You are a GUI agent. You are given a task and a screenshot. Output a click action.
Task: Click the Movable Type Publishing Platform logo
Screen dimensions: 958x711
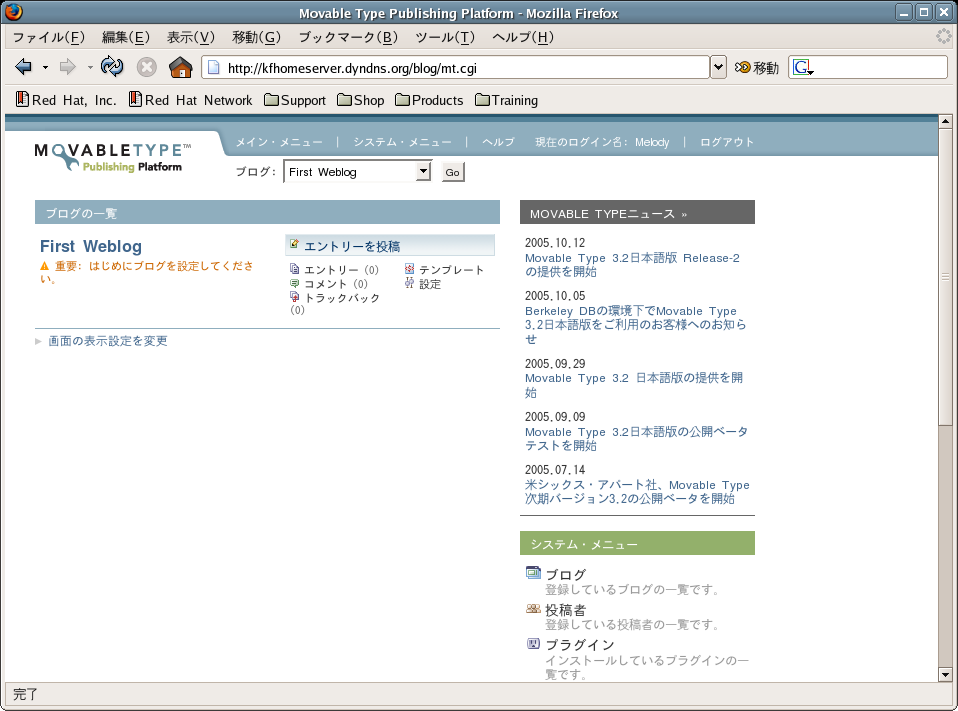coord(113,158)
